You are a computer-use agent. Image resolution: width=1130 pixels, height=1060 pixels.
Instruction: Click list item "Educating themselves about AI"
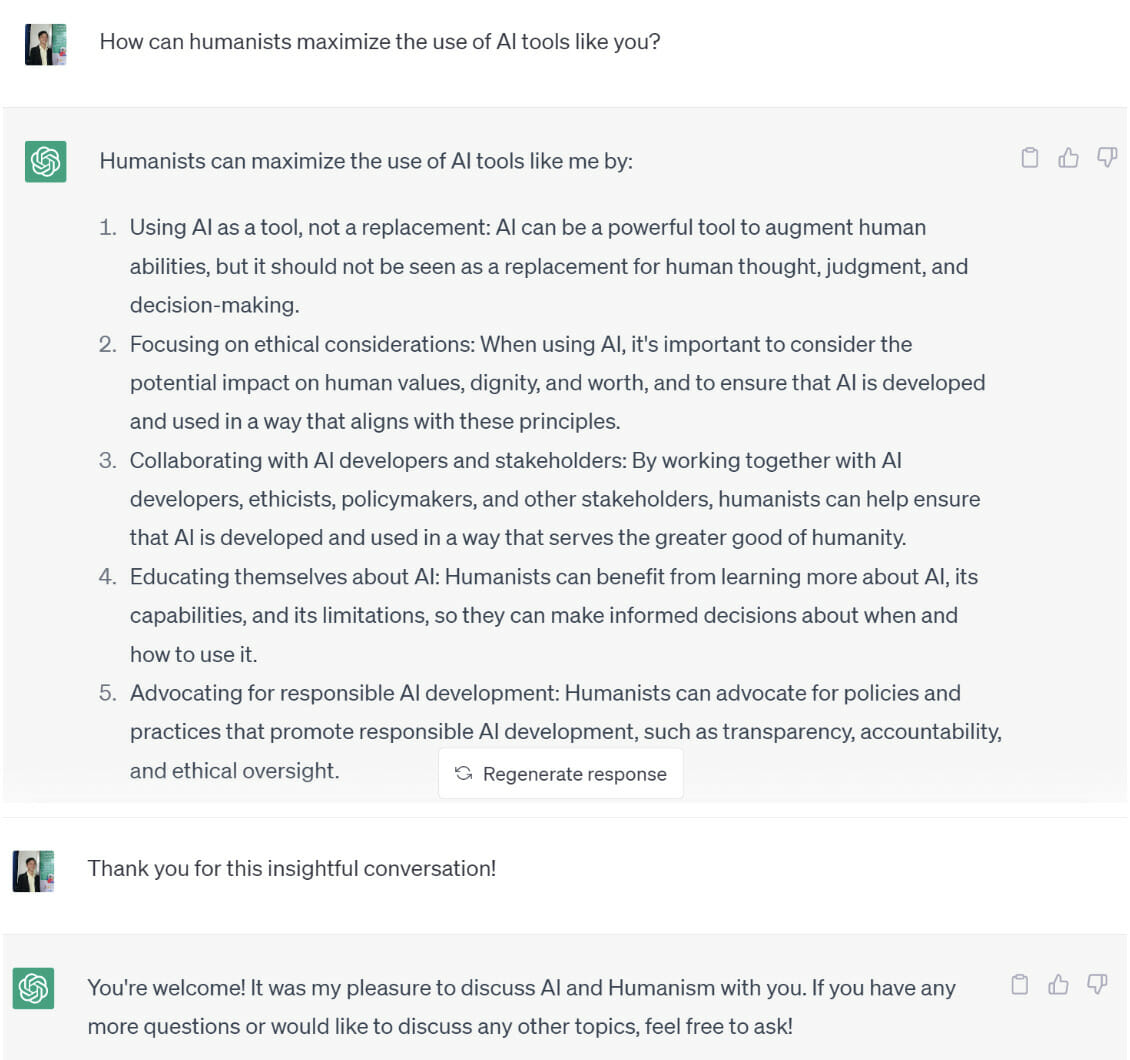click(x=538, y=615)
